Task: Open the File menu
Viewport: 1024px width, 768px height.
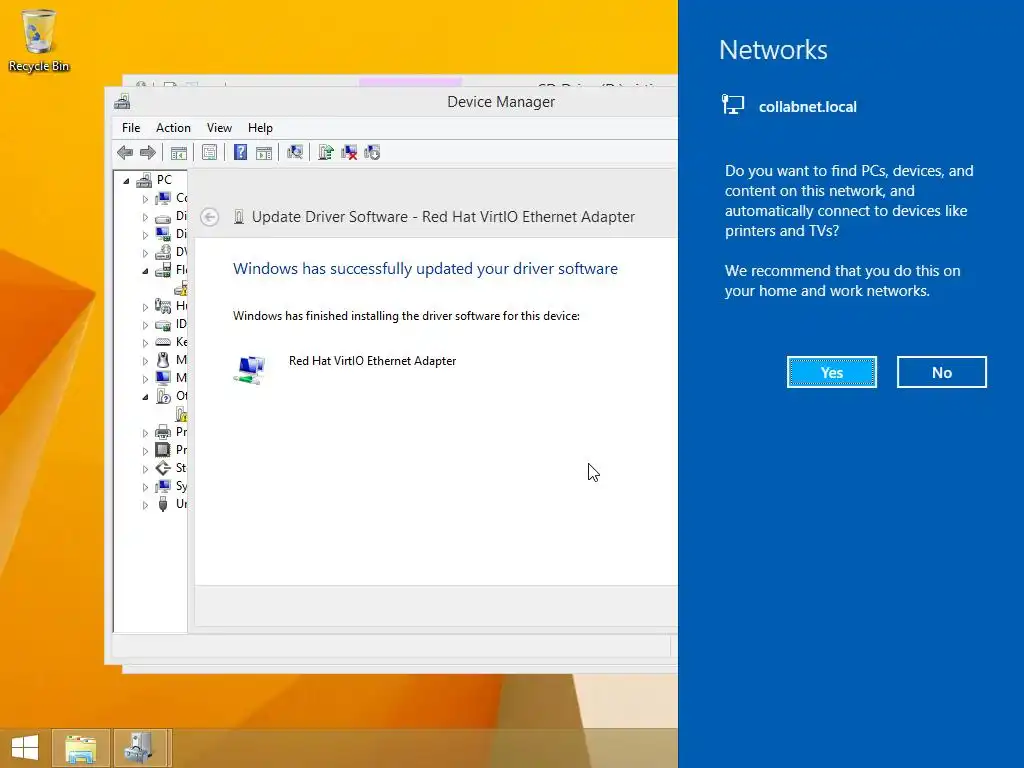Action: tap(131, 128)
